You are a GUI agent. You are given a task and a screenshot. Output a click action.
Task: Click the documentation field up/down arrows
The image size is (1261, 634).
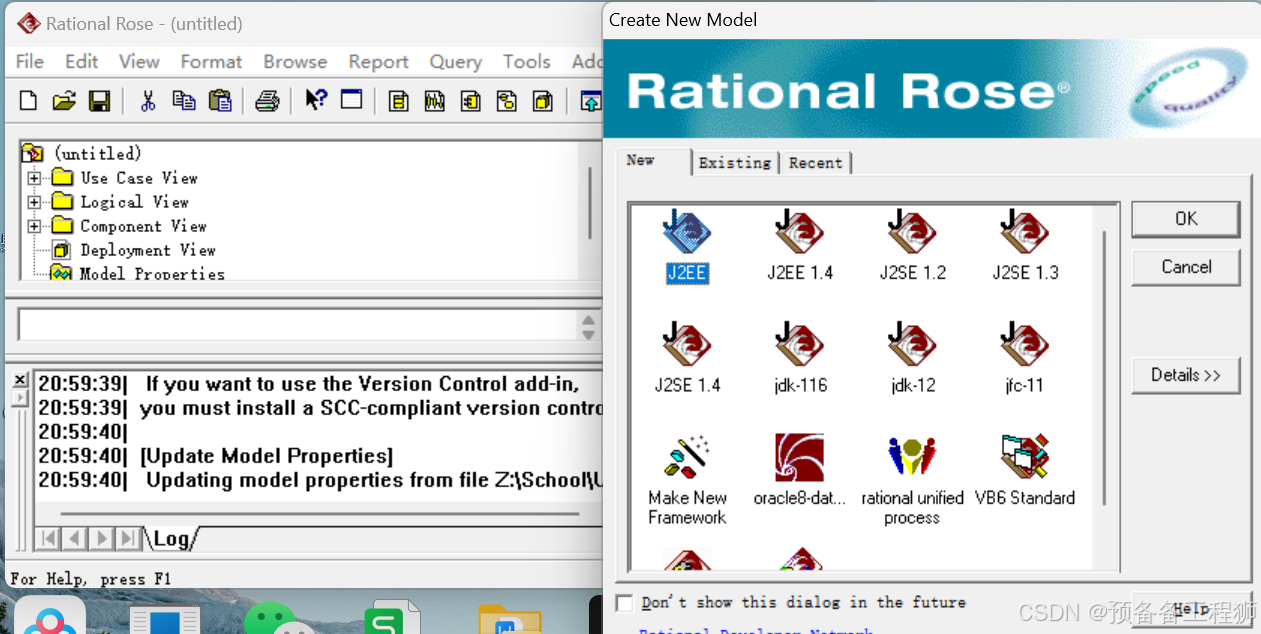(589, 326)
